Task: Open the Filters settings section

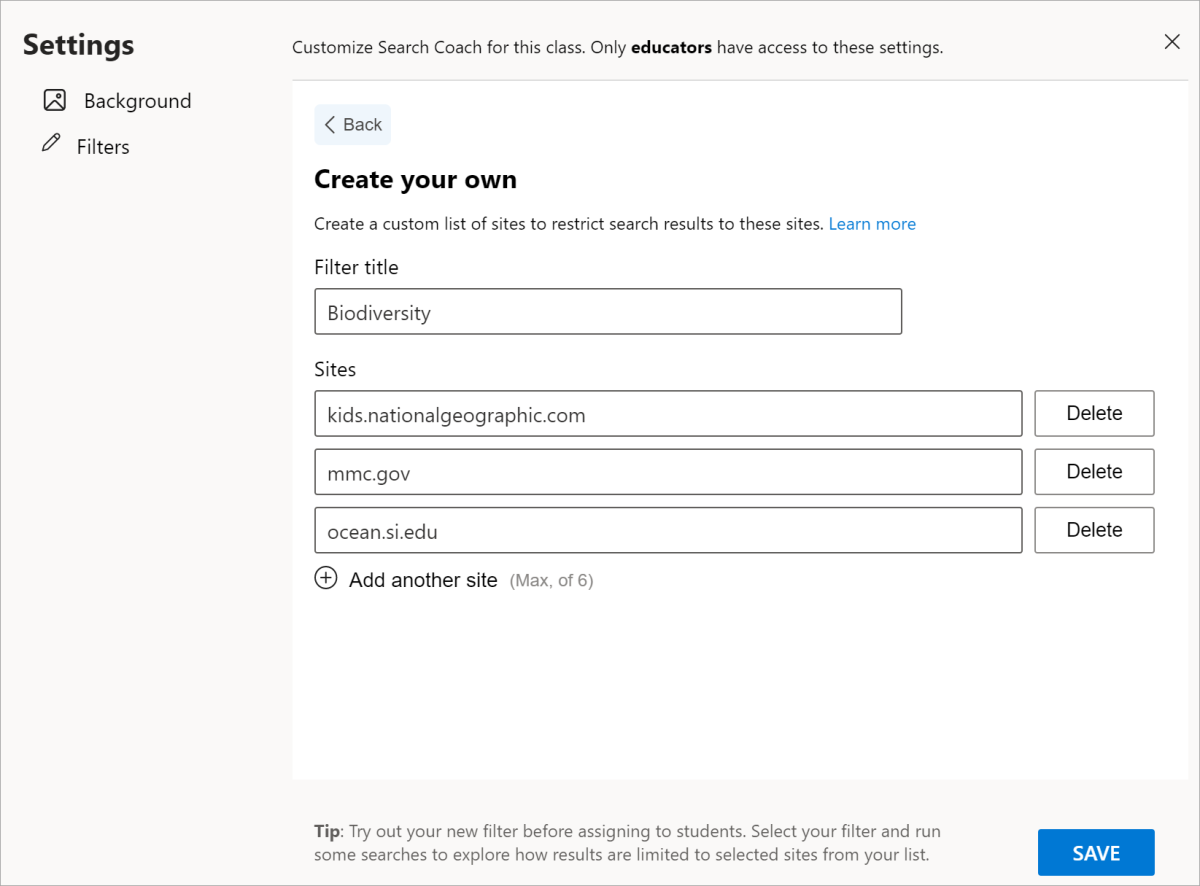Action: tap(86, 146)
